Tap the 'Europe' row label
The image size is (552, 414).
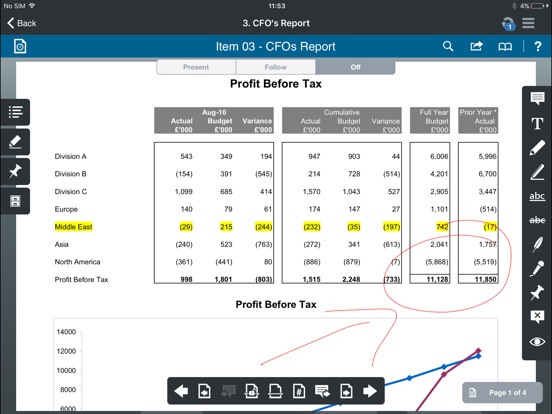click(x=66, y=209)
